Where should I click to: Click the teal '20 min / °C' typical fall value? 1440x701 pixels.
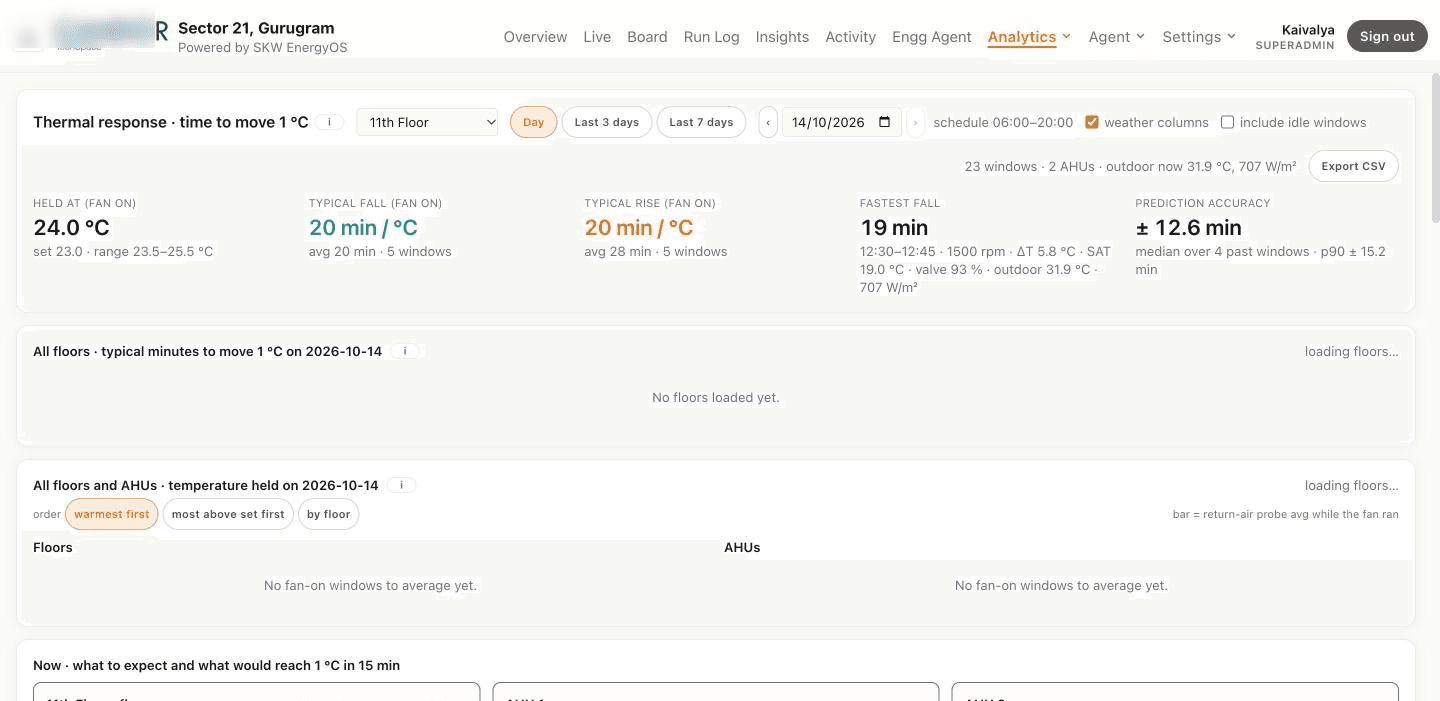point(363,228)
